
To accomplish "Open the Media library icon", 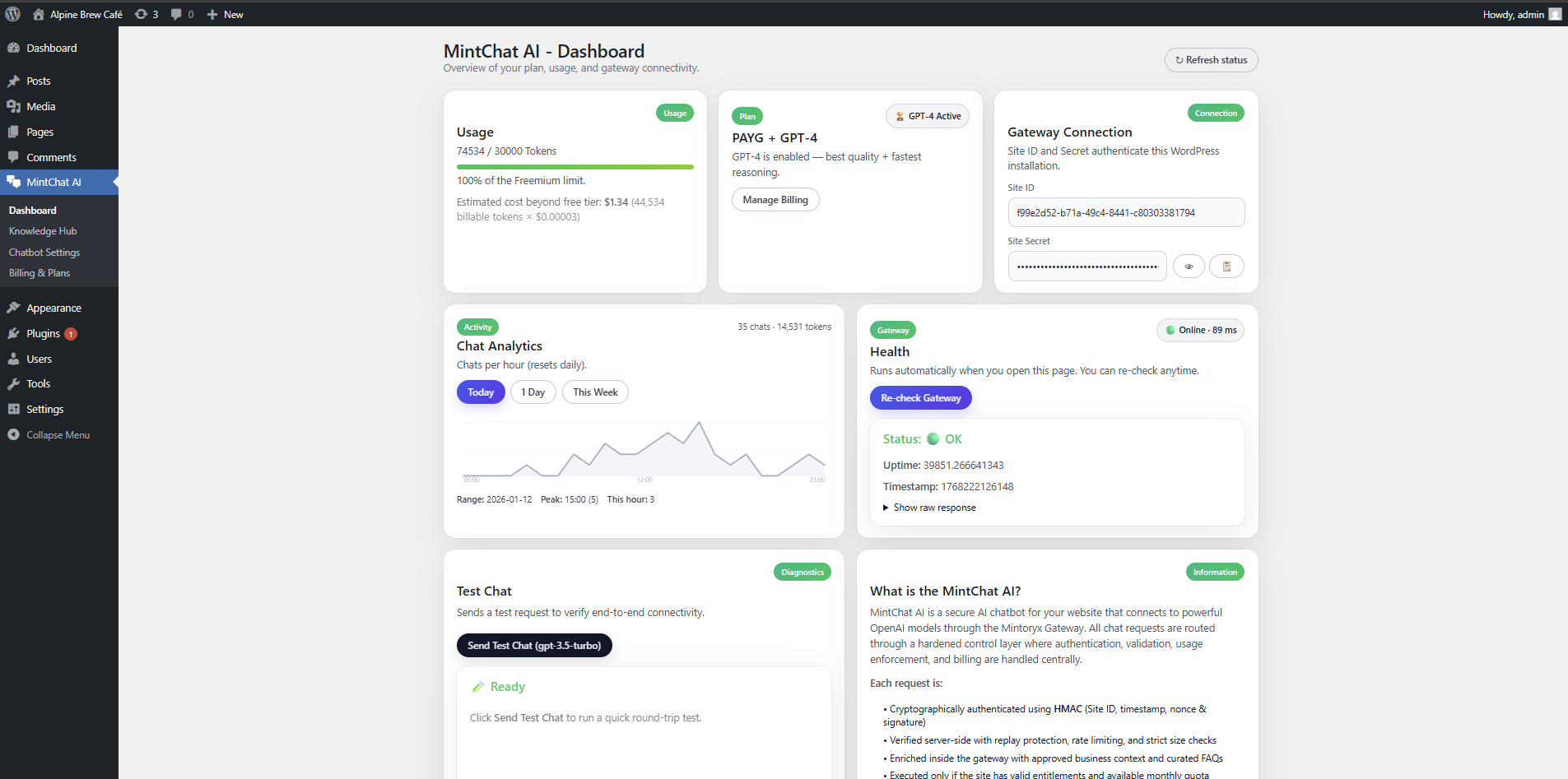I will (14, 106).
